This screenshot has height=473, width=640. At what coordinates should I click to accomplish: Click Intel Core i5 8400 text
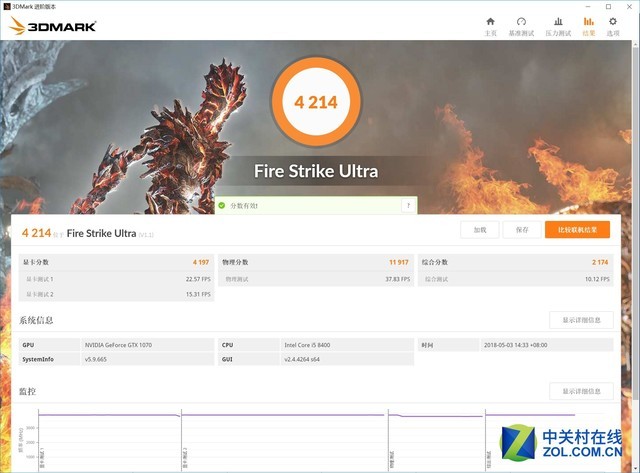[307, 345]
